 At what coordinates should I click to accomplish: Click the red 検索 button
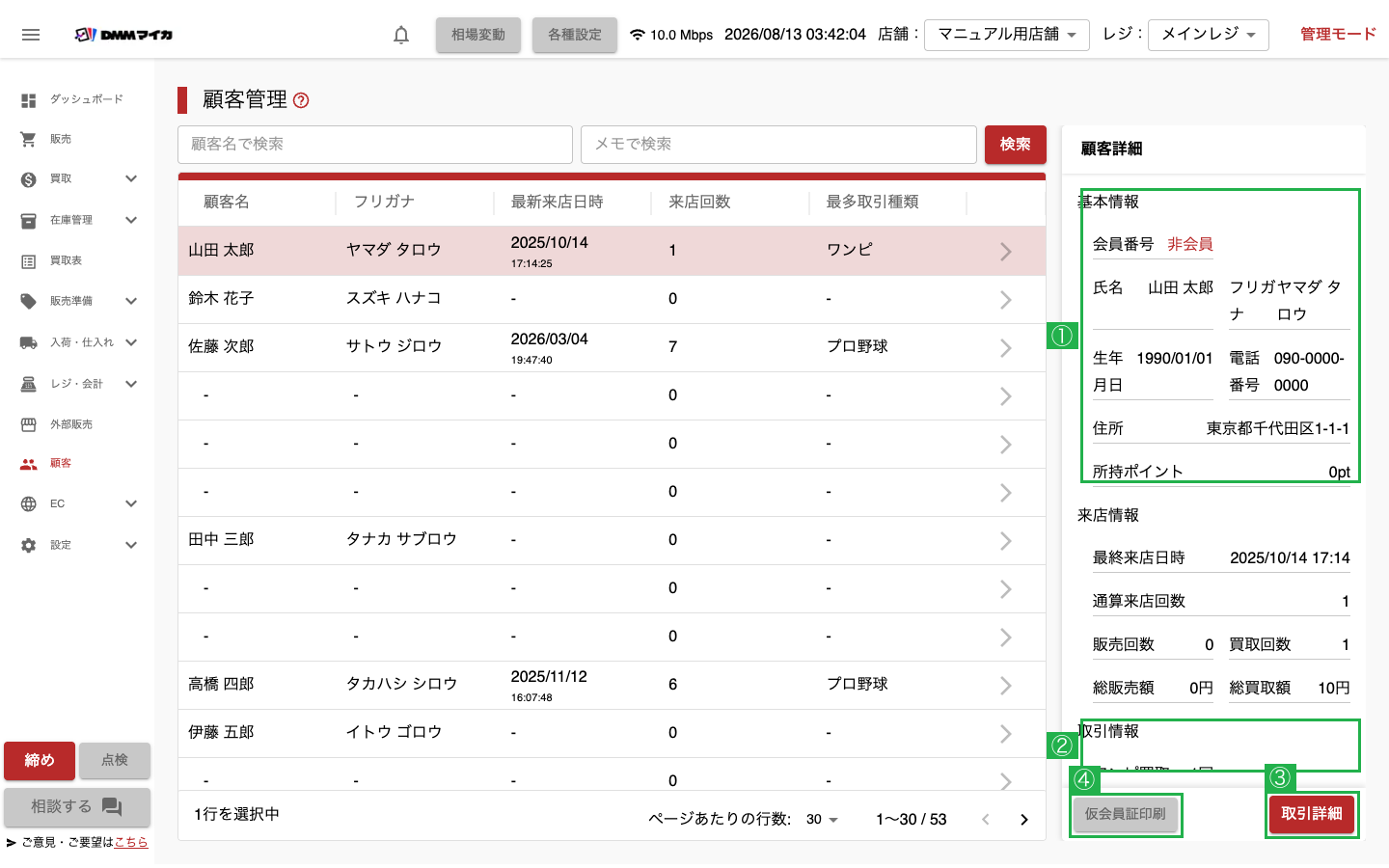click(x=1015, y=145)
